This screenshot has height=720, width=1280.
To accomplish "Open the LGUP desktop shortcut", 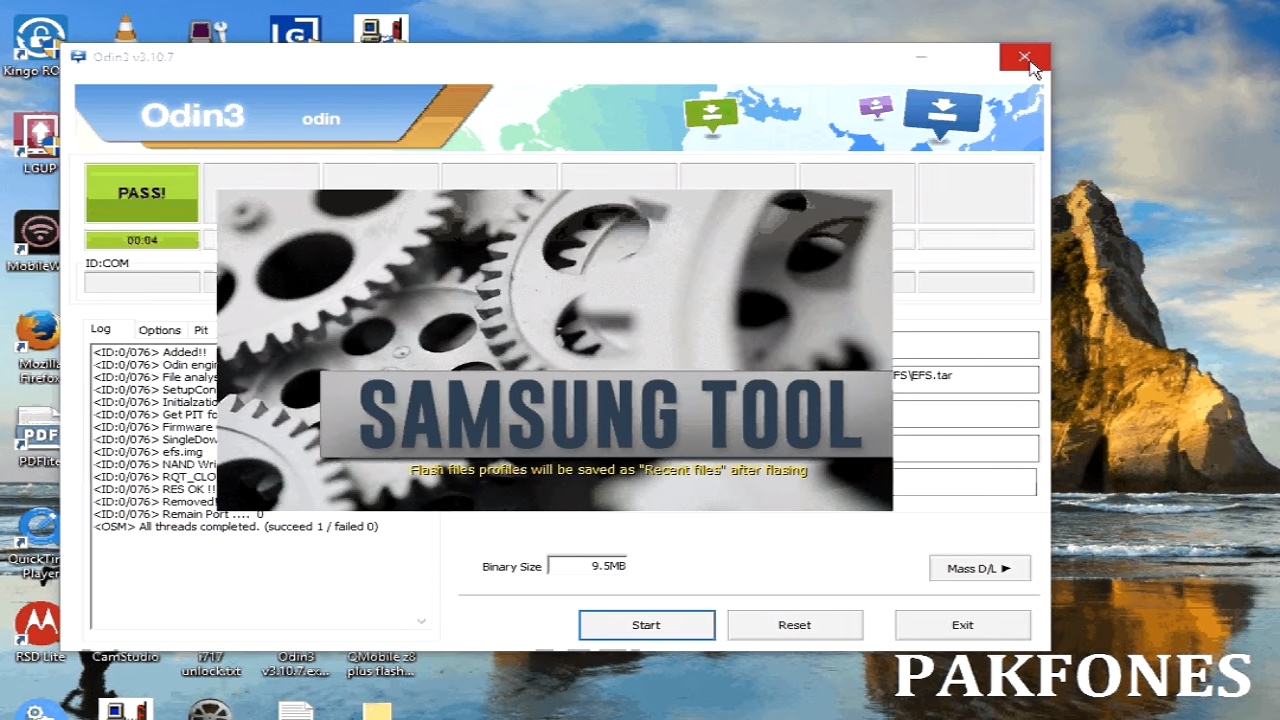I will point(38,142).
